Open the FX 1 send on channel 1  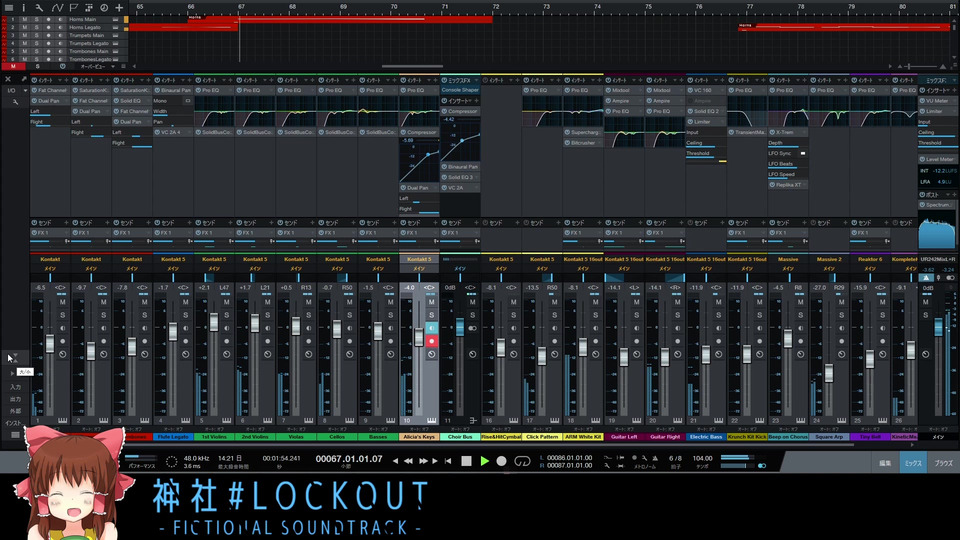50,233
